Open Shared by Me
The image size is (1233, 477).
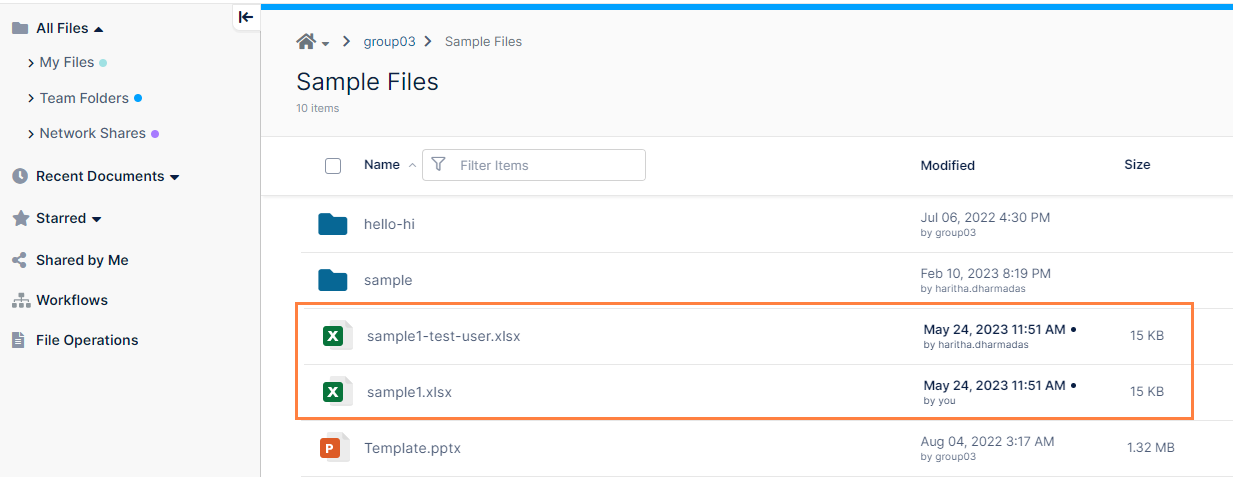click(82, 260)
